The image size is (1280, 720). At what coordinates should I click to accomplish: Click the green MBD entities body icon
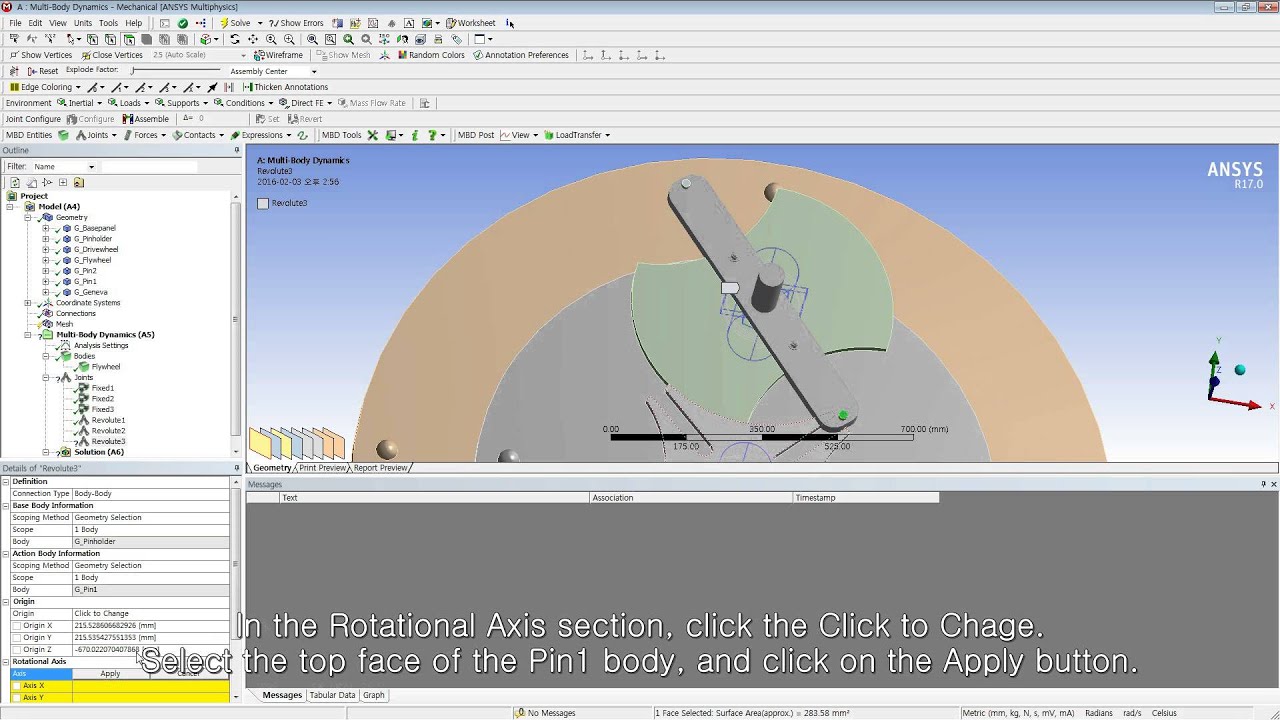click(x=63, y=135)
